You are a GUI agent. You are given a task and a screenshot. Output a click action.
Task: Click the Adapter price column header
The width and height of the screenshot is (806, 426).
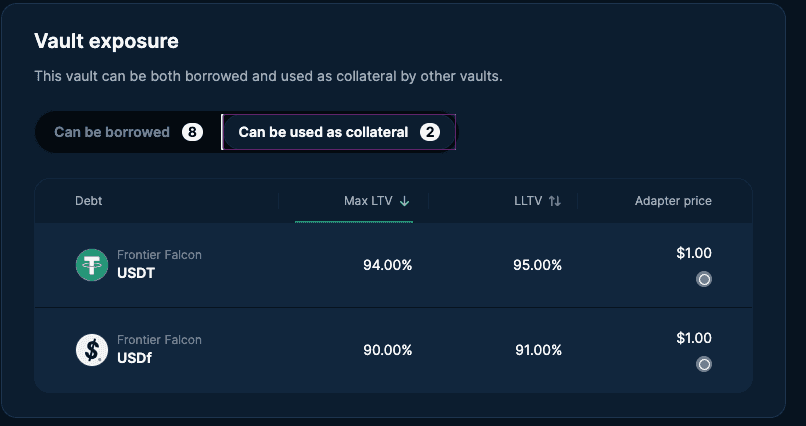tap(673, 201)
